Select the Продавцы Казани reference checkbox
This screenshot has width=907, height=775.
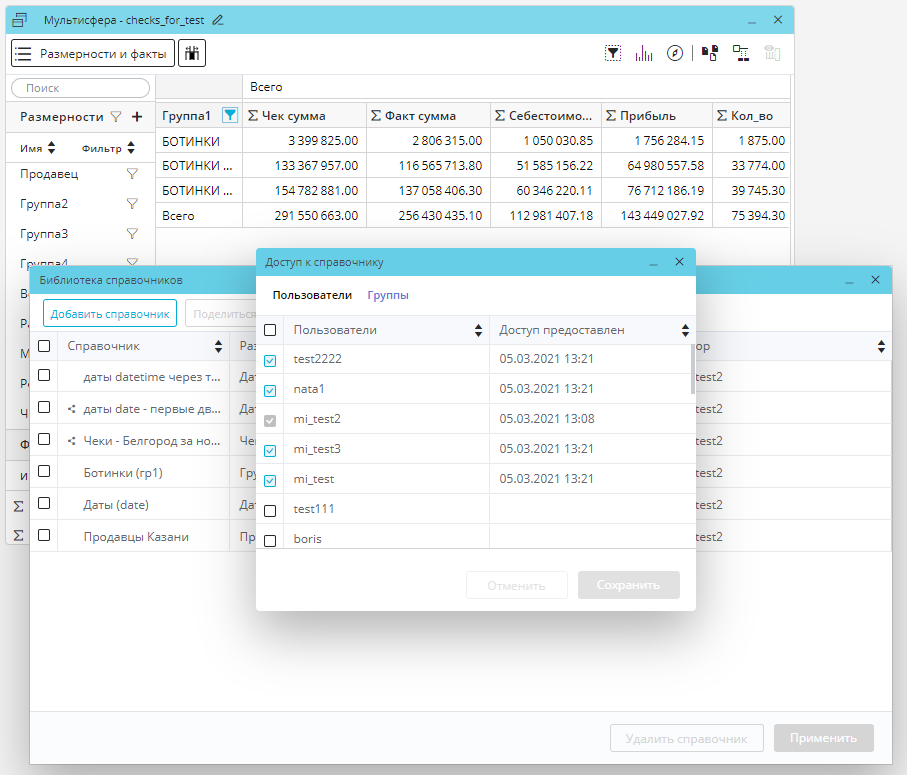pos(44,535)
